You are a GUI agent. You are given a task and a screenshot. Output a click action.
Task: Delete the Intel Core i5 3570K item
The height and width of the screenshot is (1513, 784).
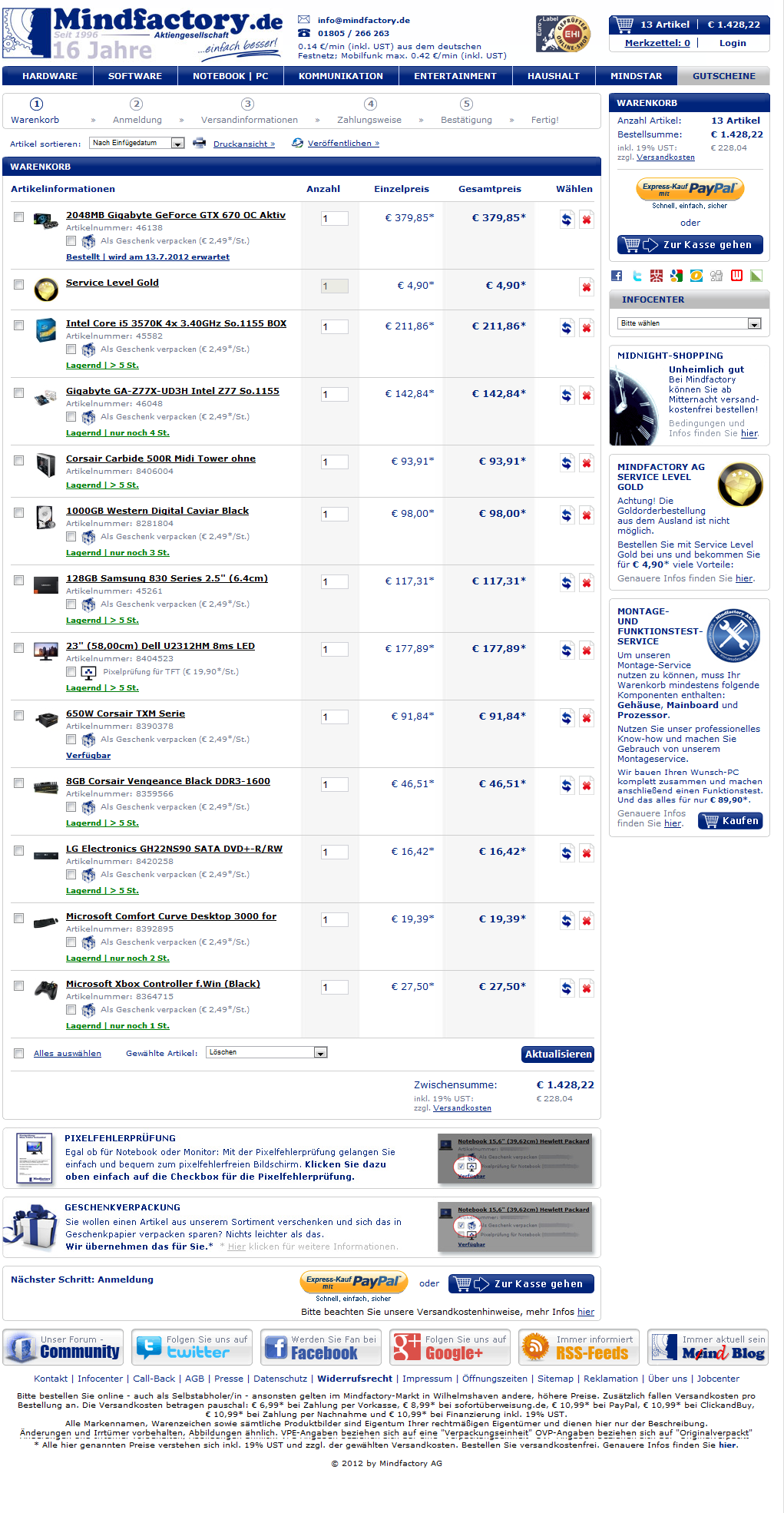coord(587,328)
